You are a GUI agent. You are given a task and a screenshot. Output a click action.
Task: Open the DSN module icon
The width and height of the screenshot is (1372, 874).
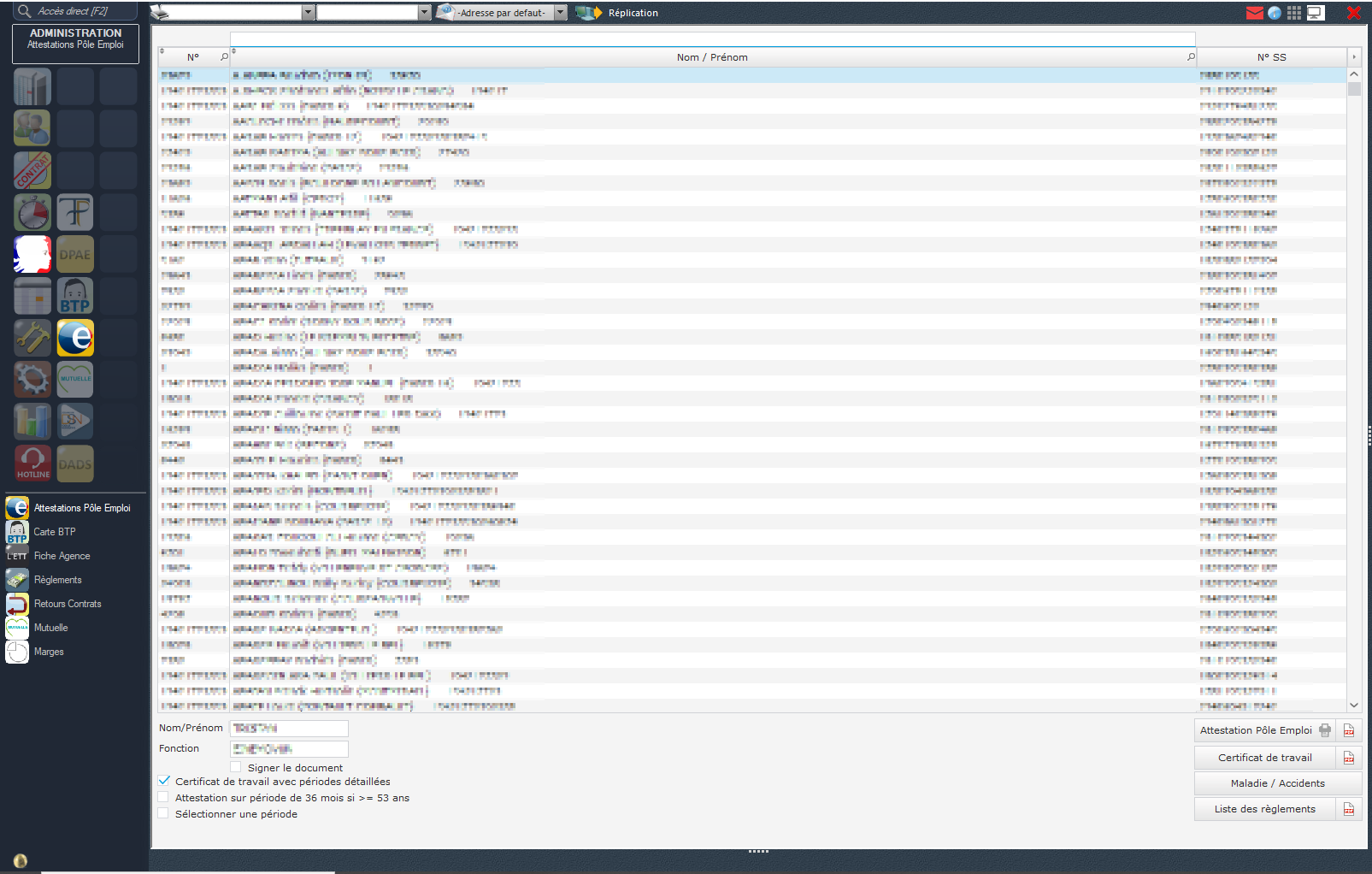point(75,422)
